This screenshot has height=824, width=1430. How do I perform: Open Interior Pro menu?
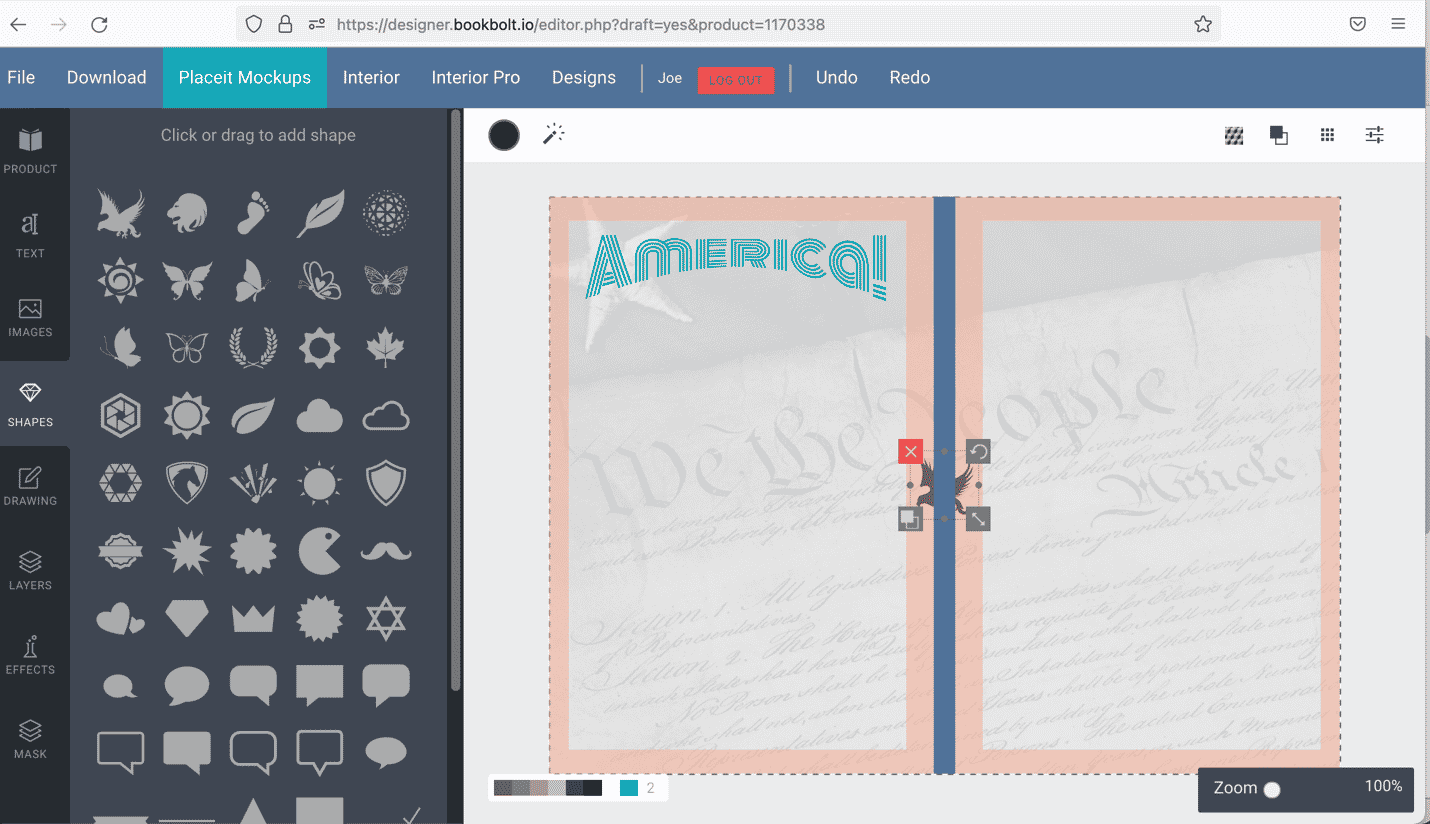pyautogui.click(x=476, y=77)
